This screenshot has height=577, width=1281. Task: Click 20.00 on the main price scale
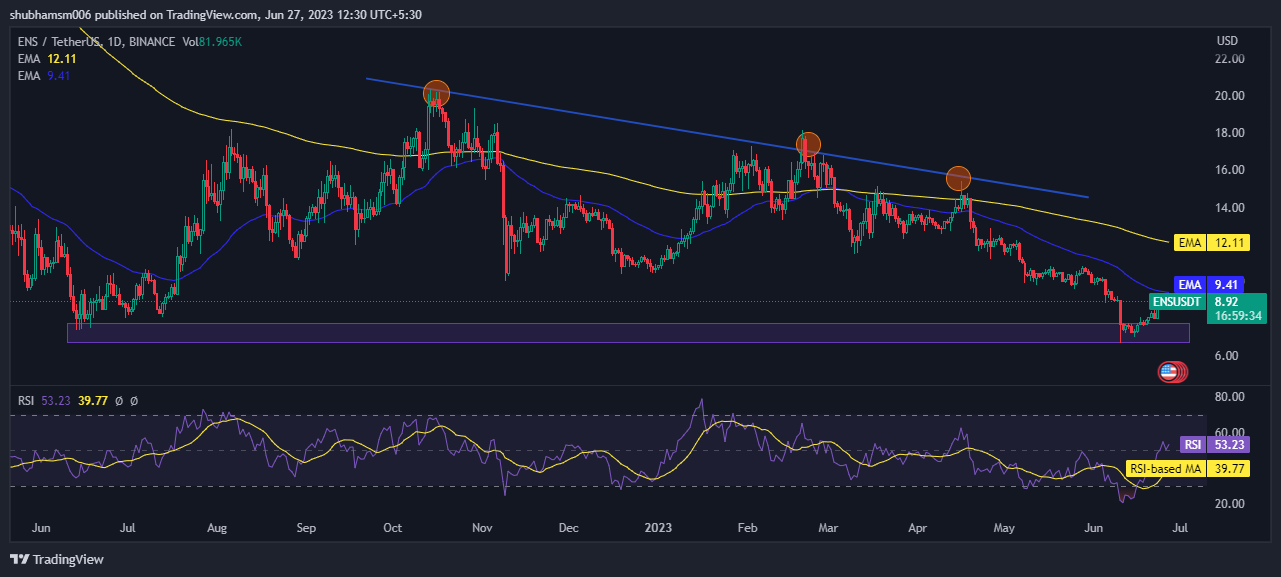1230,96
